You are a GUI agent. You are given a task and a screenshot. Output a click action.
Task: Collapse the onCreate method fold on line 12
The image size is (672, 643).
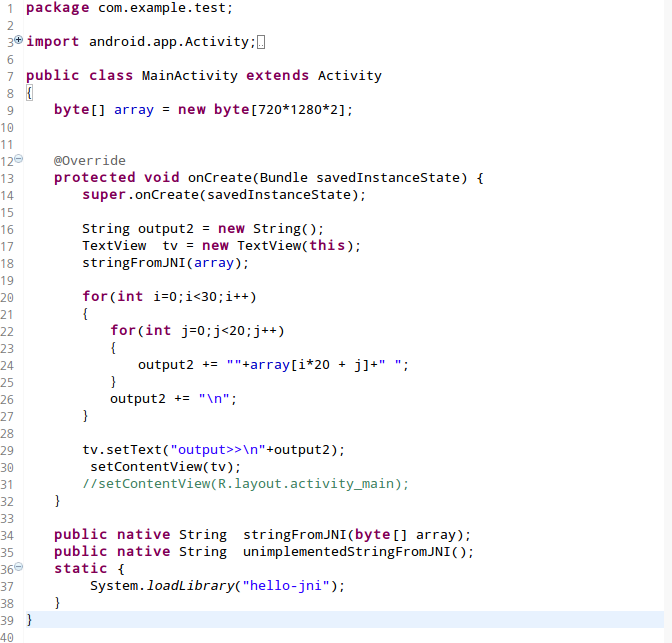click(18, 159)
